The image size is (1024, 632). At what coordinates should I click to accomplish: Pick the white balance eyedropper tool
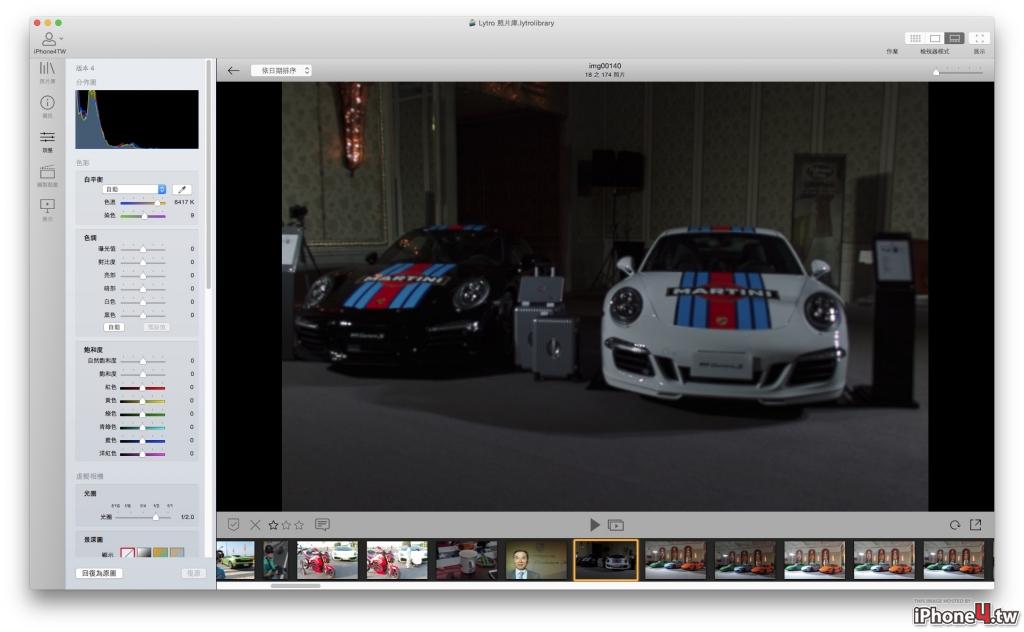[182, 189]
